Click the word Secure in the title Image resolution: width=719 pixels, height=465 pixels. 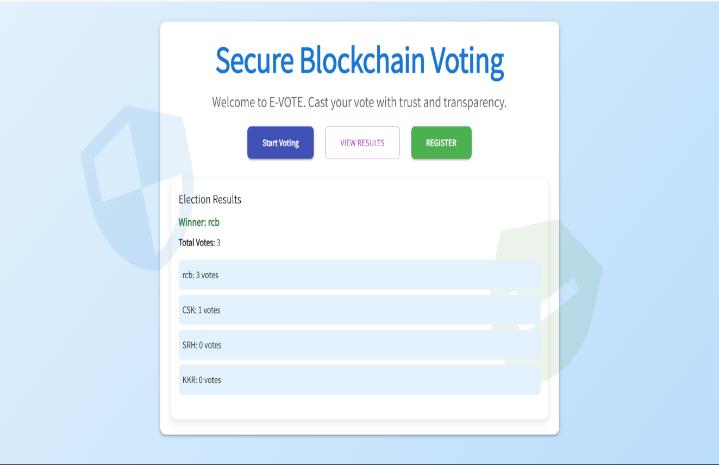pyautogui.click(x=250, y=62)
